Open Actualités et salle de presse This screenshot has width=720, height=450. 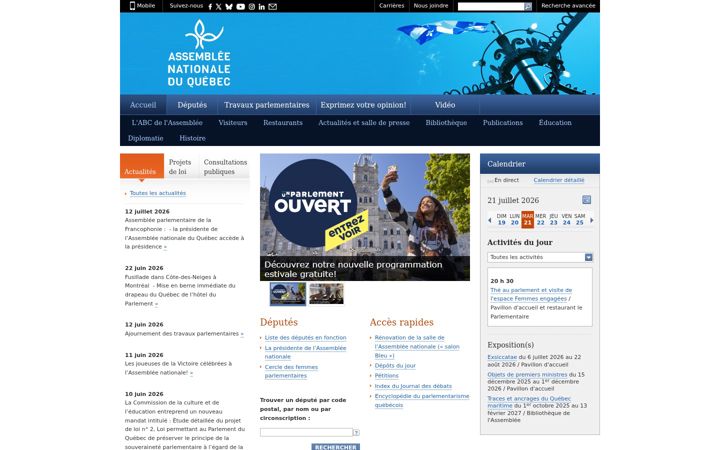coord(364,123)
